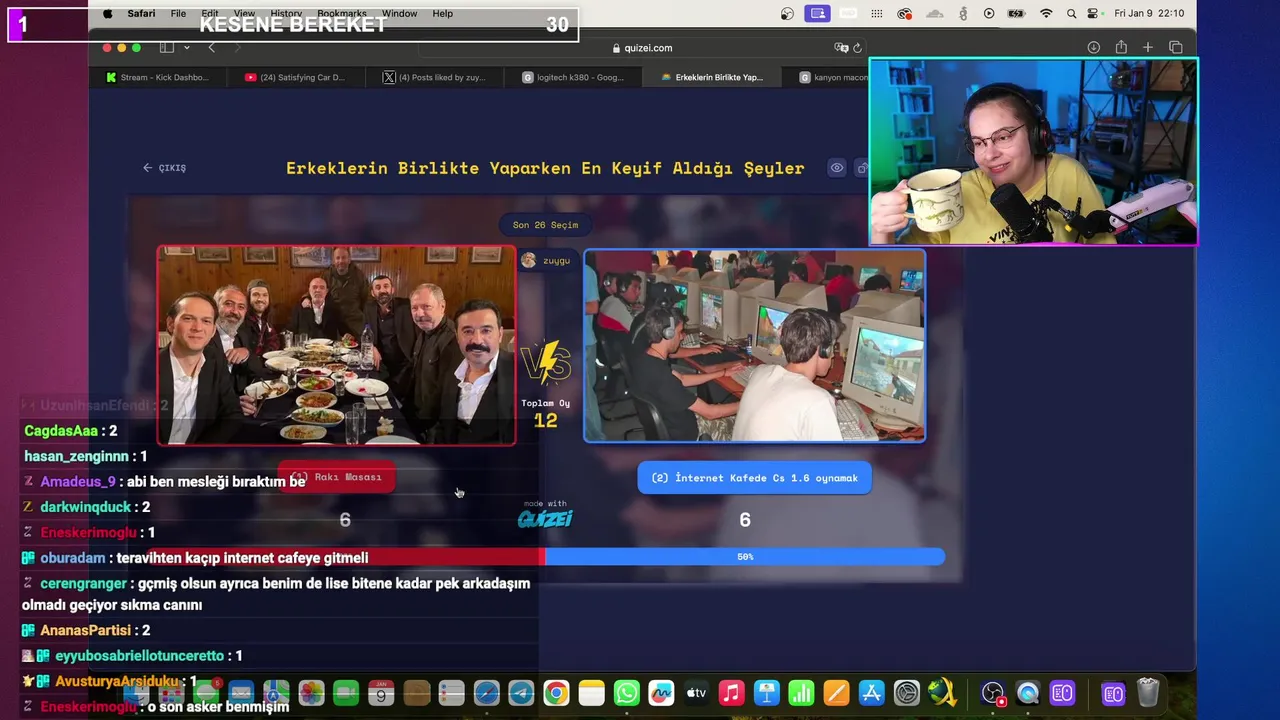Image resolution: width=1280 pixels, height=720 pixels.
Task: Open Pages from the dock
Action: coord(836,693)
